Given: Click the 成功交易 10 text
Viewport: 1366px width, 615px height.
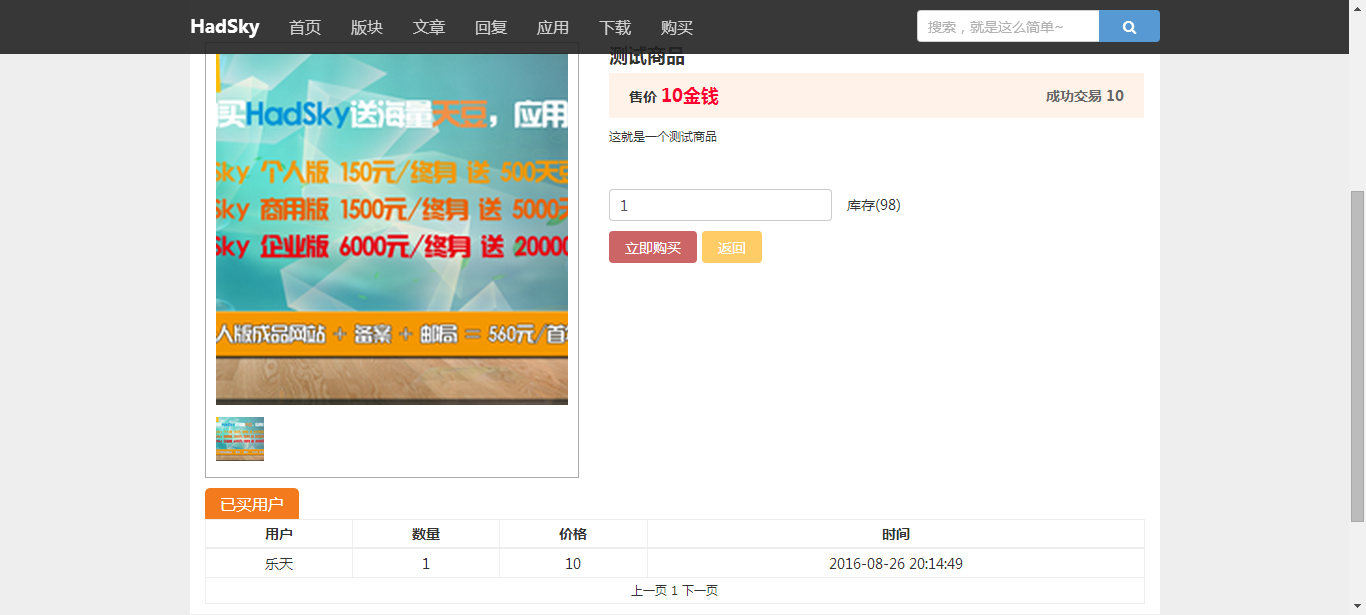Looking at the screenshot, I should click(1085, 96).
